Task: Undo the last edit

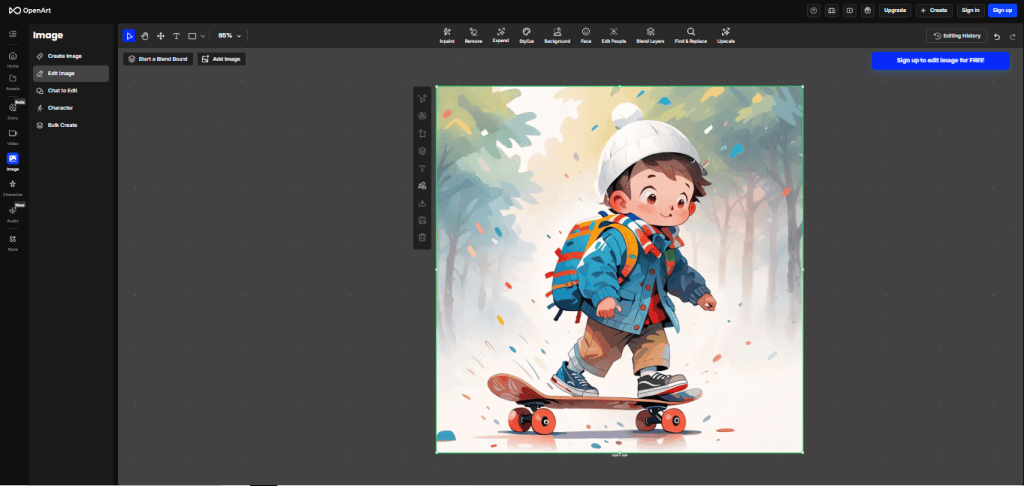Action: pyautogui.click(x=996, y=36)
